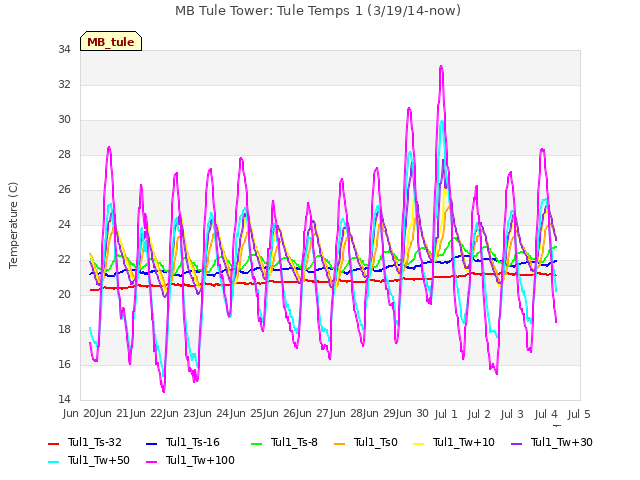Screen dimensions: 640x480
Task: Click the Jul 5 x-axis date label
Action: pyautogui.click(x=579, y=414)
